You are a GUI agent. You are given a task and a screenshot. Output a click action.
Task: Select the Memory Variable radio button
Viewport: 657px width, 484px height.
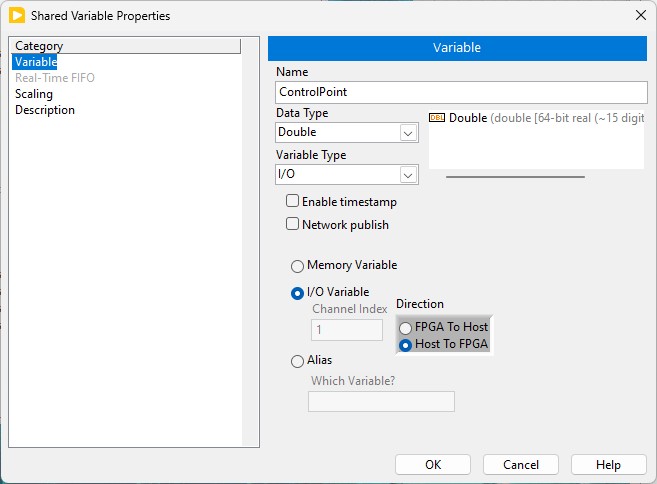(297, 266)
